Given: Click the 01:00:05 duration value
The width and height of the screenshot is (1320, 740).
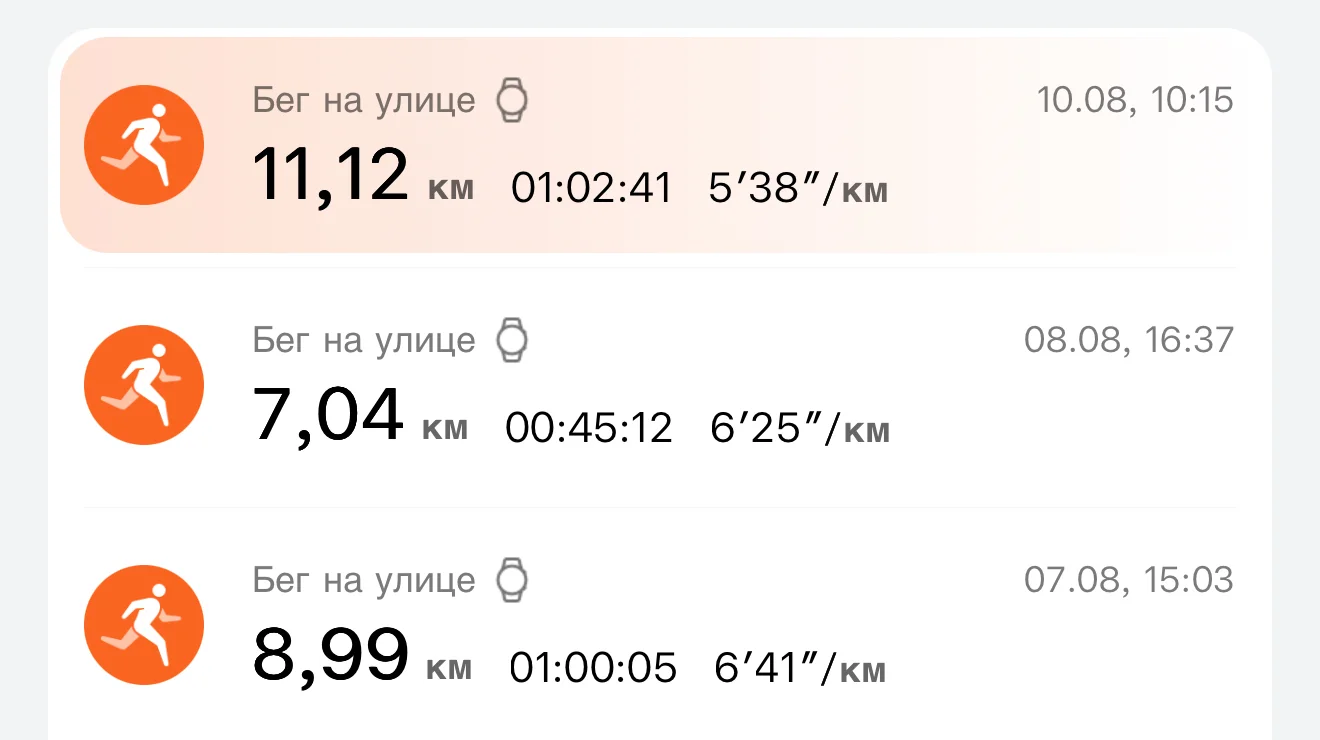Looking at the screenshot, I should 593,668.
